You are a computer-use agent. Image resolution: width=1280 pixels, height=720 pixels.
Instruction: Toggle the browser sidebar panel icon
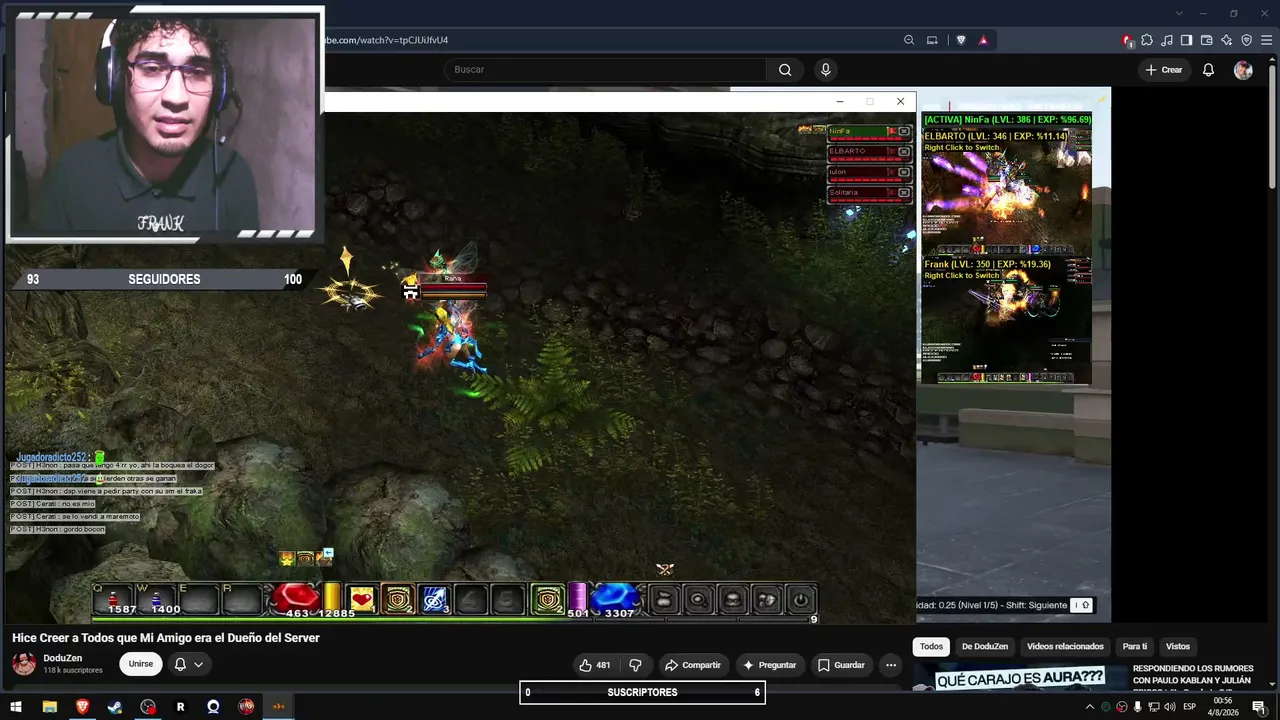coord(1187,40)
